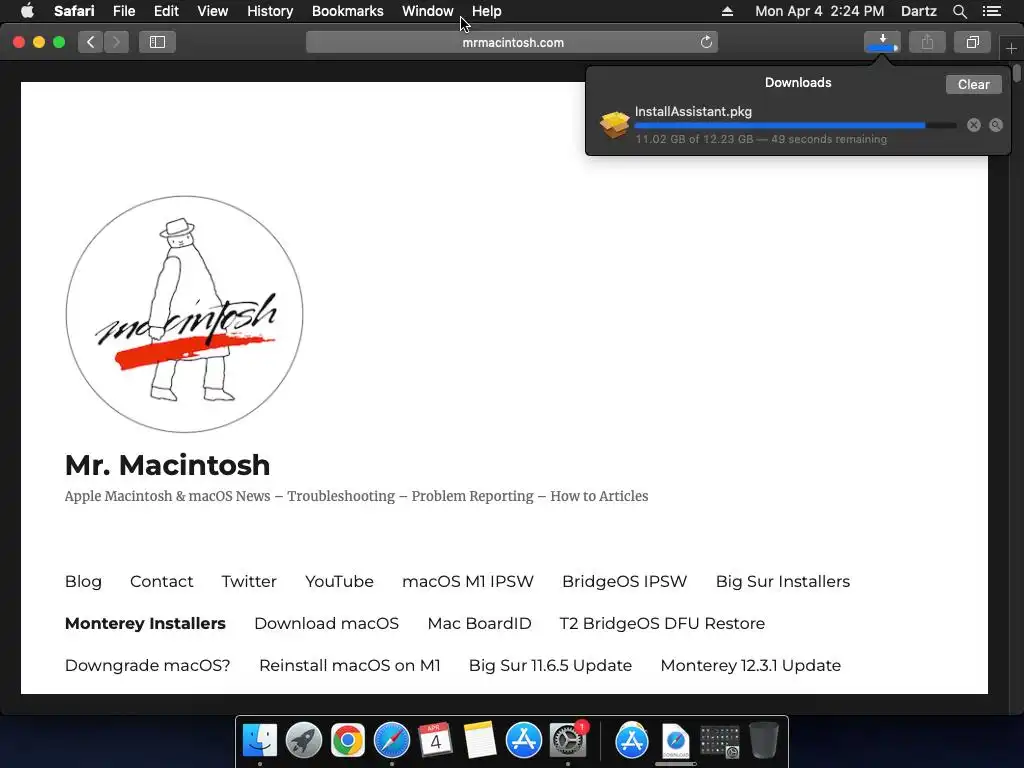Screen dimensions: 1024x768
Task: Click the InstallAssistant.pkg package icon
Action: [x=615, y=125]
